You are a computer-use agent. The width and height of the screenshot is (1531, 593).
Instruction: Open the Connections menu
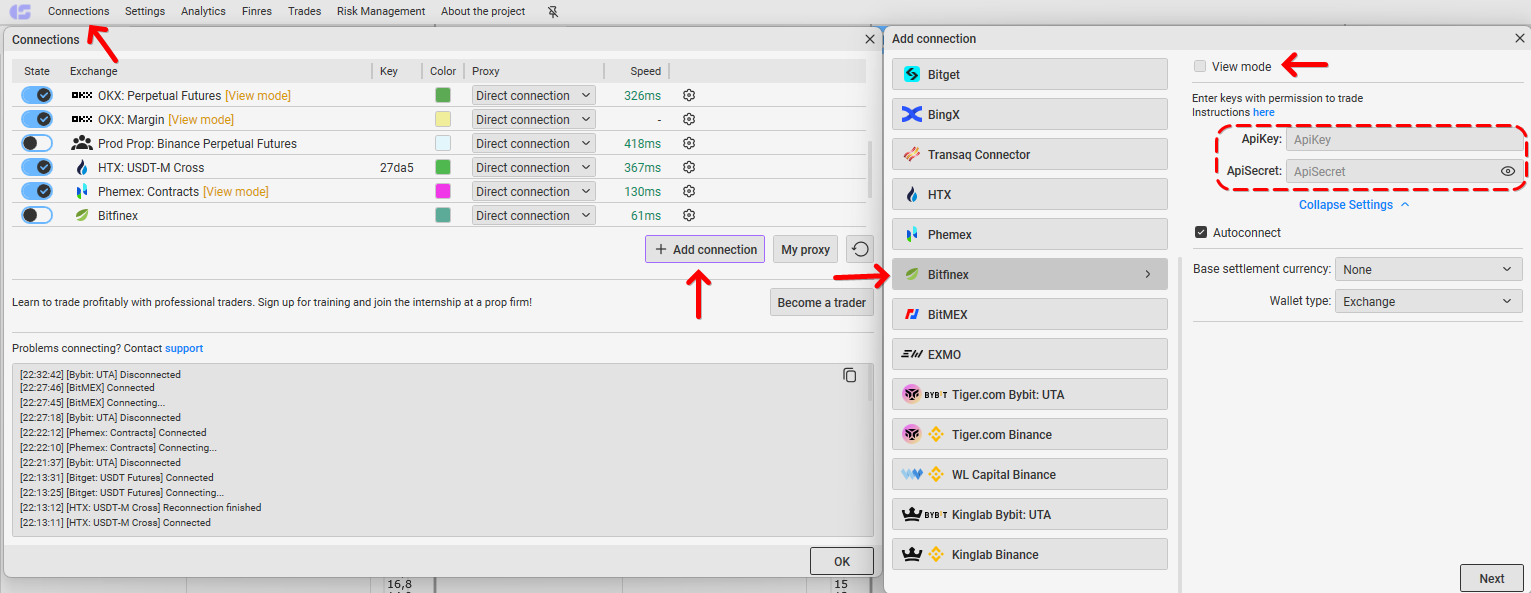tap(78, 11)
